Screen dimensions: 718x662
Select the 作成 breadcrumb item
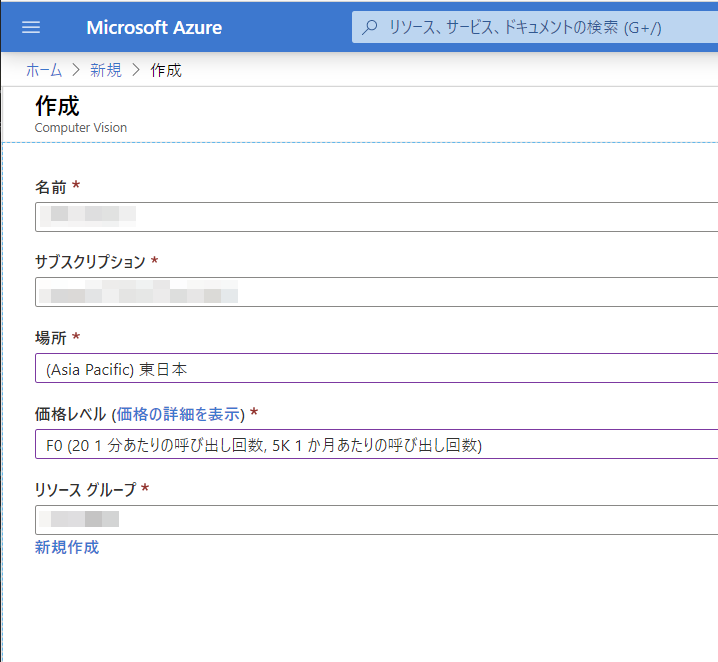pos(166,70)
